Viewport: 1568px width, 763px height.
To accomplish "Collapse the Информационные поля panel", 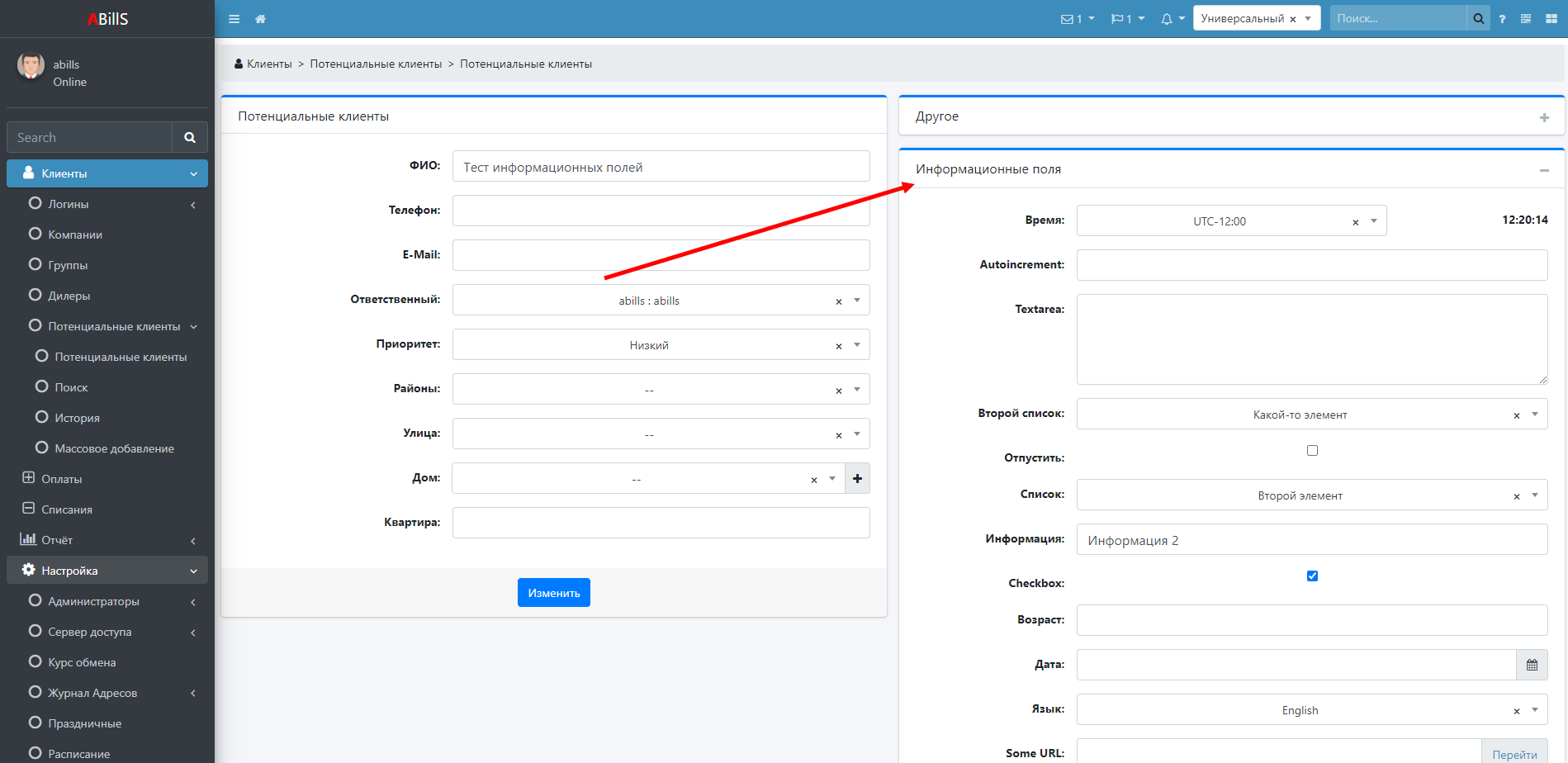I will point(1544,170).
